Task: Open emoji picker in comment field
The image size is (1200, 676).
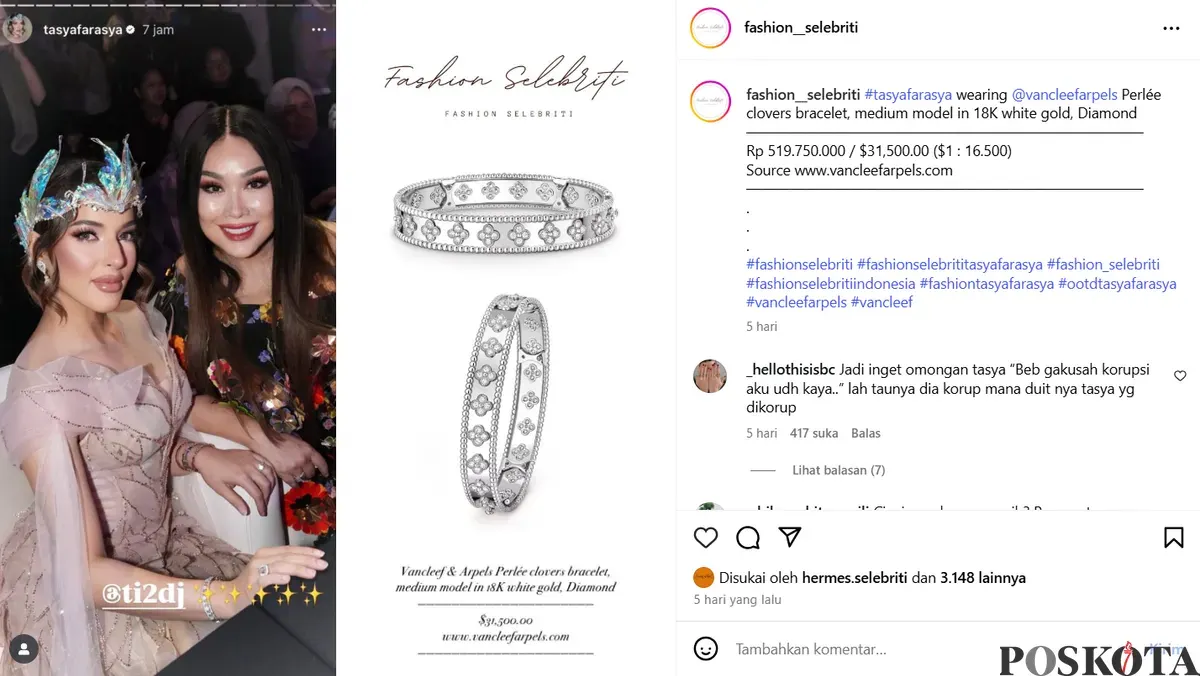Action: pyautogui.click(x=706, y=648)
